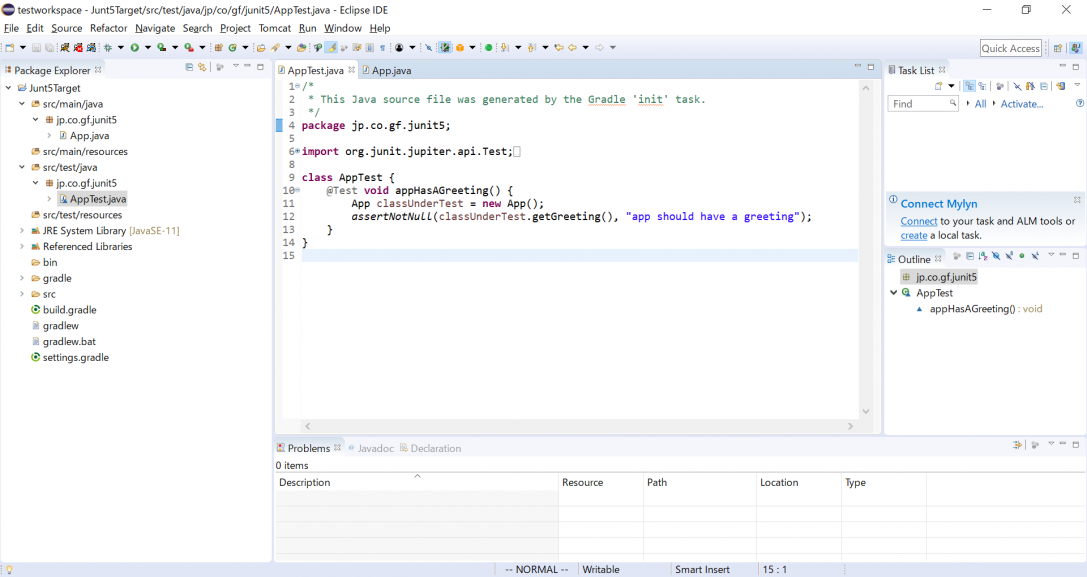Expand the JRE System Library node
This screenshot has height=577, width=1087.
pyautogui.click(x=22, y=231)
